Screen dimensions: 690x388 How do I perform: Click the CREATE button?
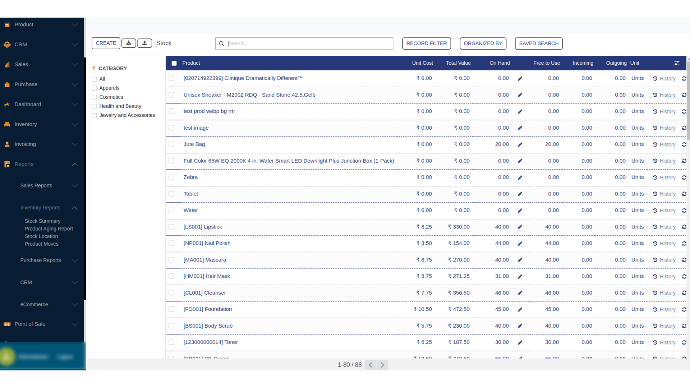tap(106, 43)
